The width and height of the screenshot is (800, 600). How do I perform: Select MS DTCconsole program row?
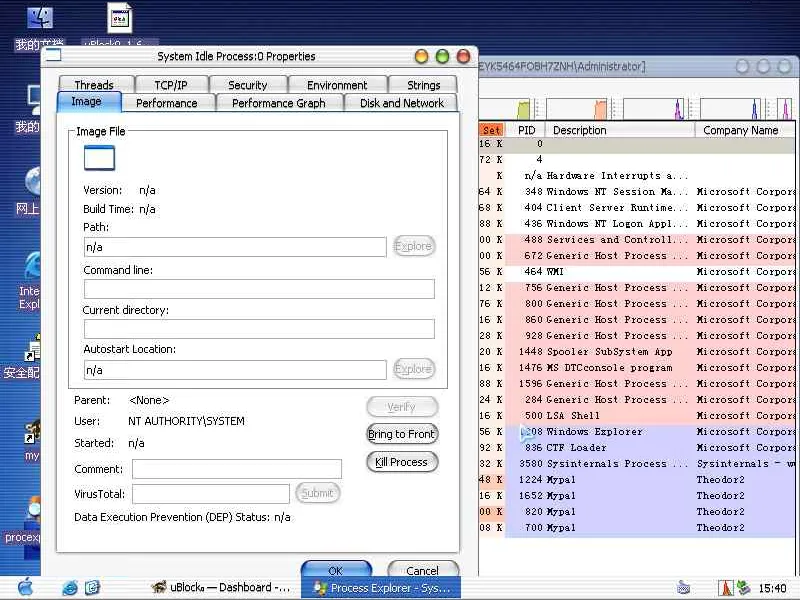point(637,367)
